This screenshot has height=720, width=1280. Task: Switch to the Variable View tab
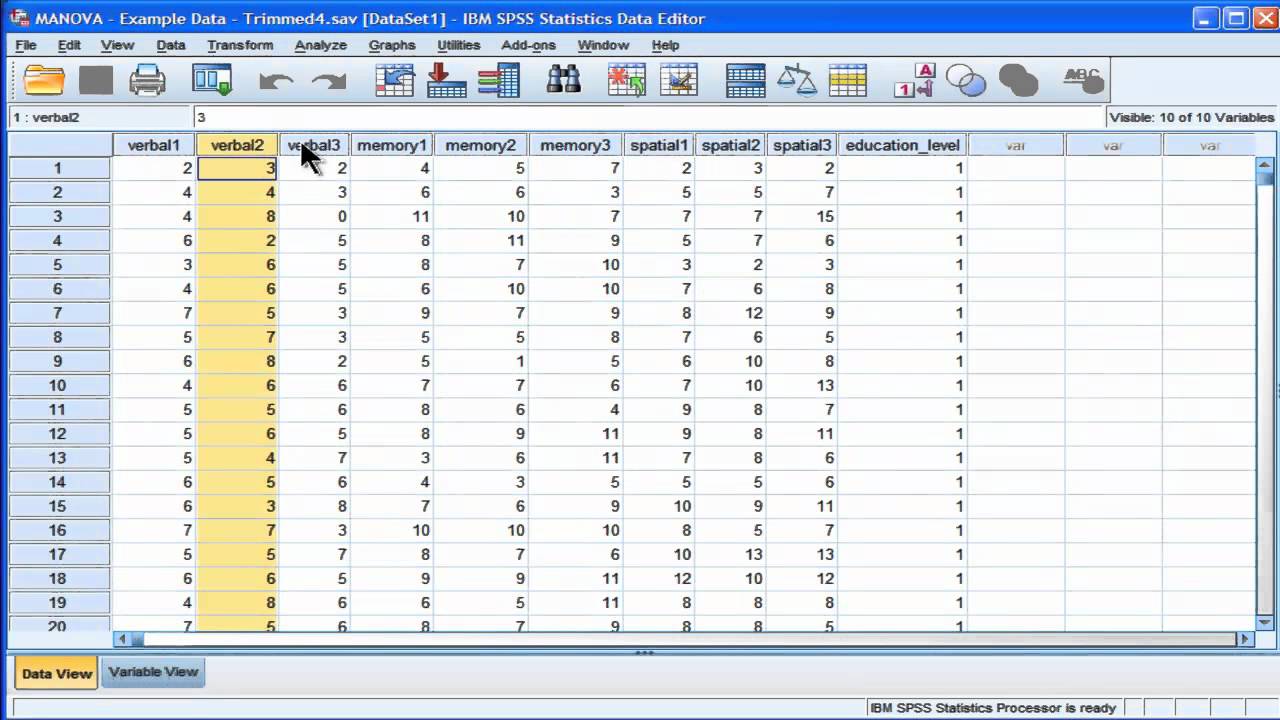point(154,672)
